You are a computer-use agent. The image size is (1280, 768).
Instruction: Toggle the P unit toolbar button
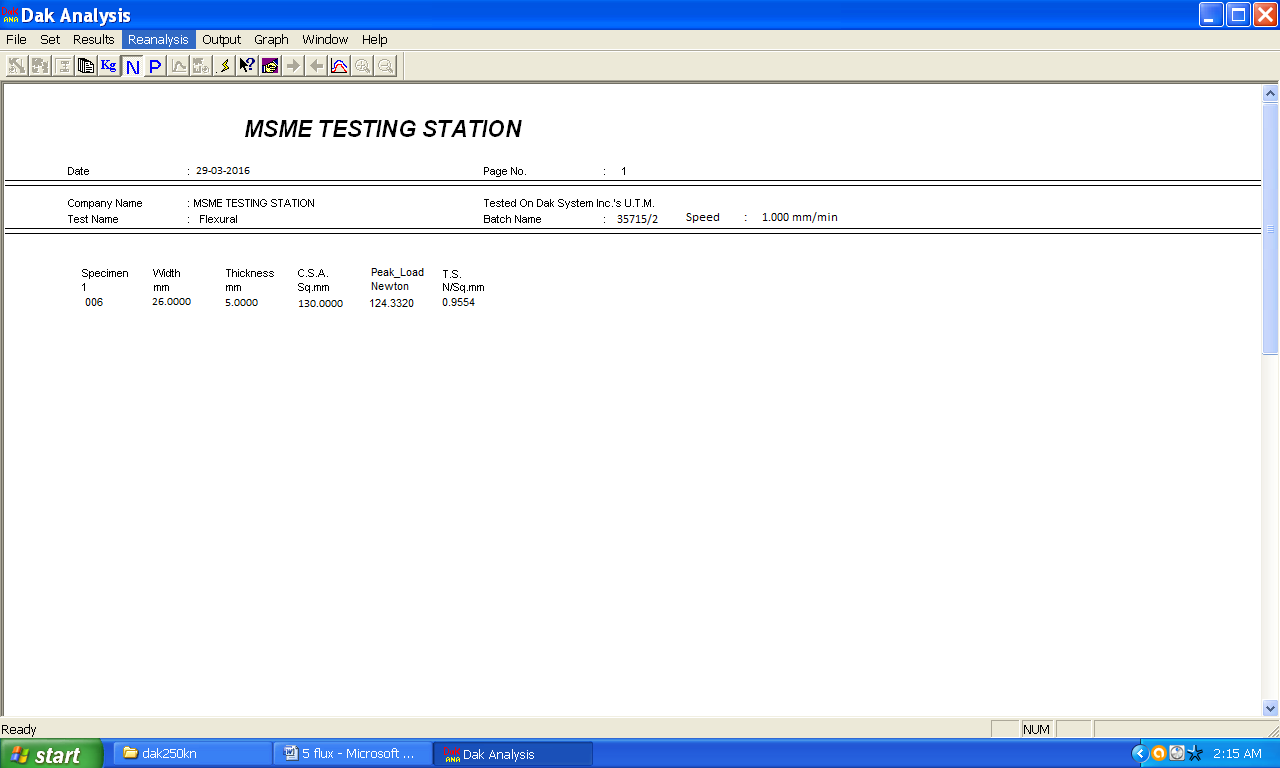(x=155, y=66)
